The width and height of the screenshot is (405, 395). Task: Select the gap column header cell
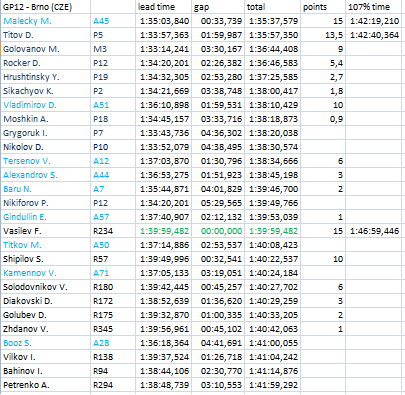tap(218, 7)
